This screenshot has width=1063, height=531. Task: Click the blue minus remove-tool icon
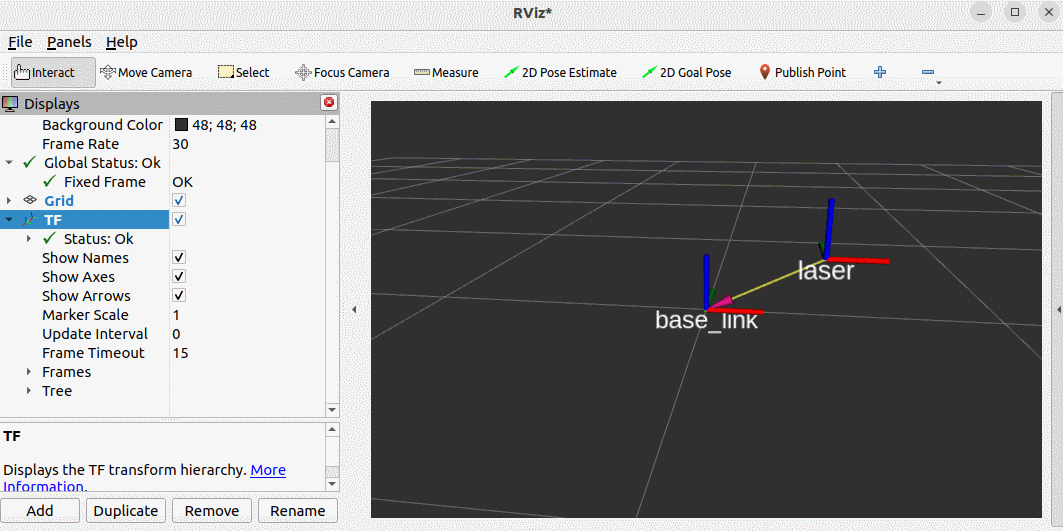(929, 72)
